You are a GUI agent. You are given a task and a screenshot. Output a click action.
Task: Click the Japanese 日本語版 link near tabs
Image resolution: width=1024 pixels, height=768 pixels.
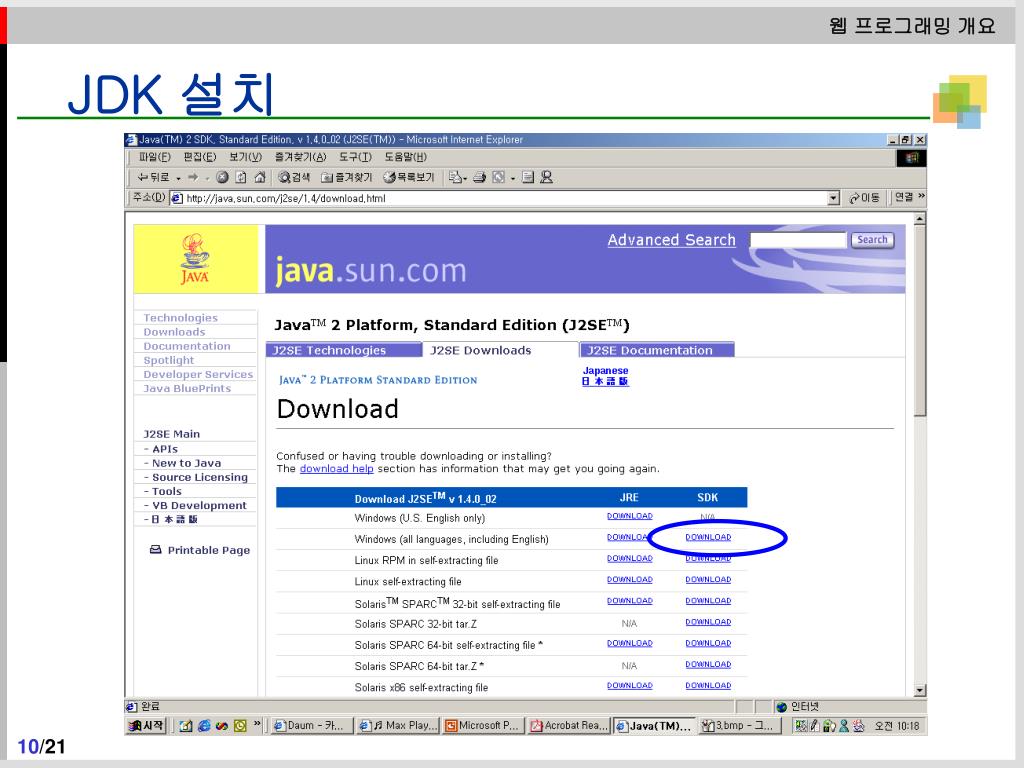pos(605,376)
